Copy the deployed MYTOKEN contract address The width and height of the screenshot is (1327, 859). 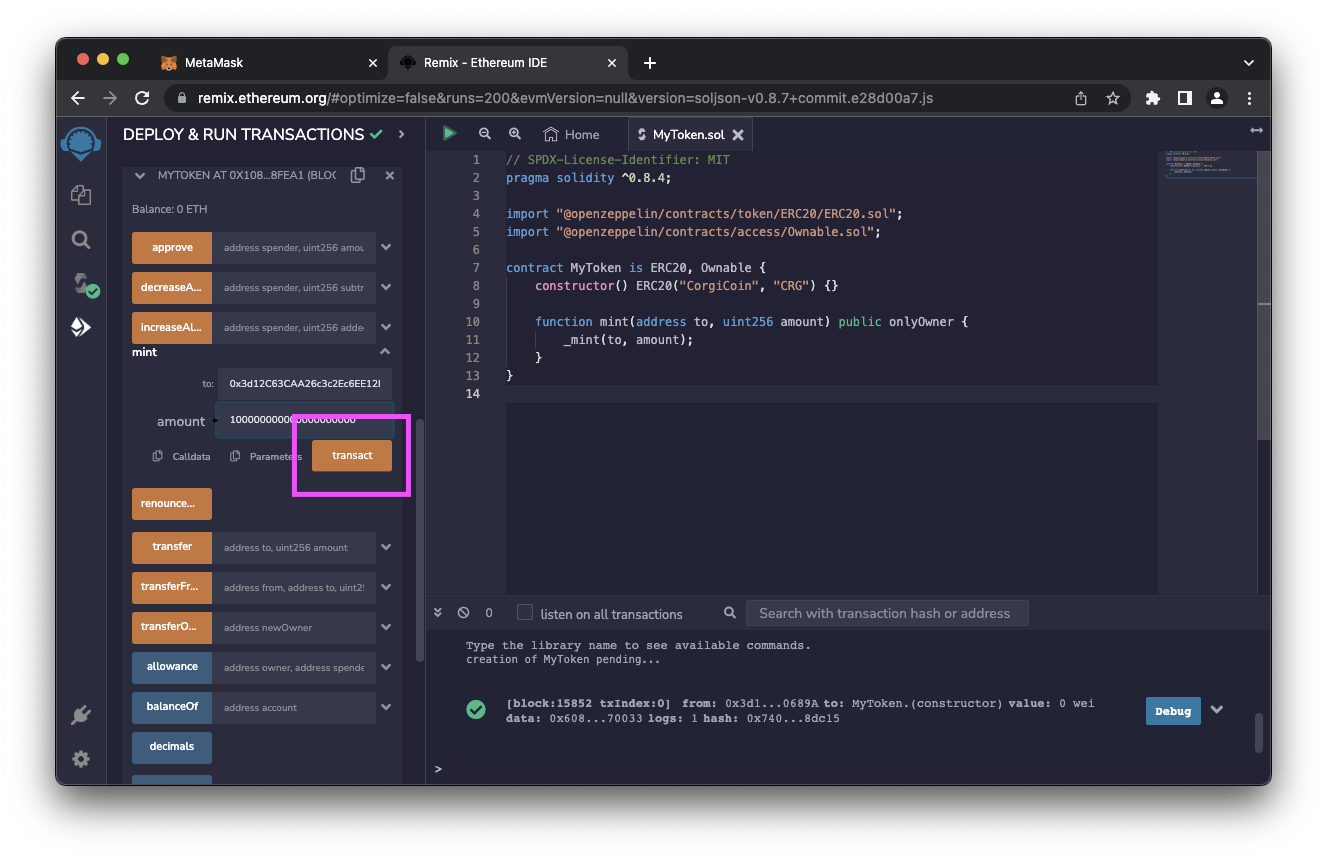point(358,175)
